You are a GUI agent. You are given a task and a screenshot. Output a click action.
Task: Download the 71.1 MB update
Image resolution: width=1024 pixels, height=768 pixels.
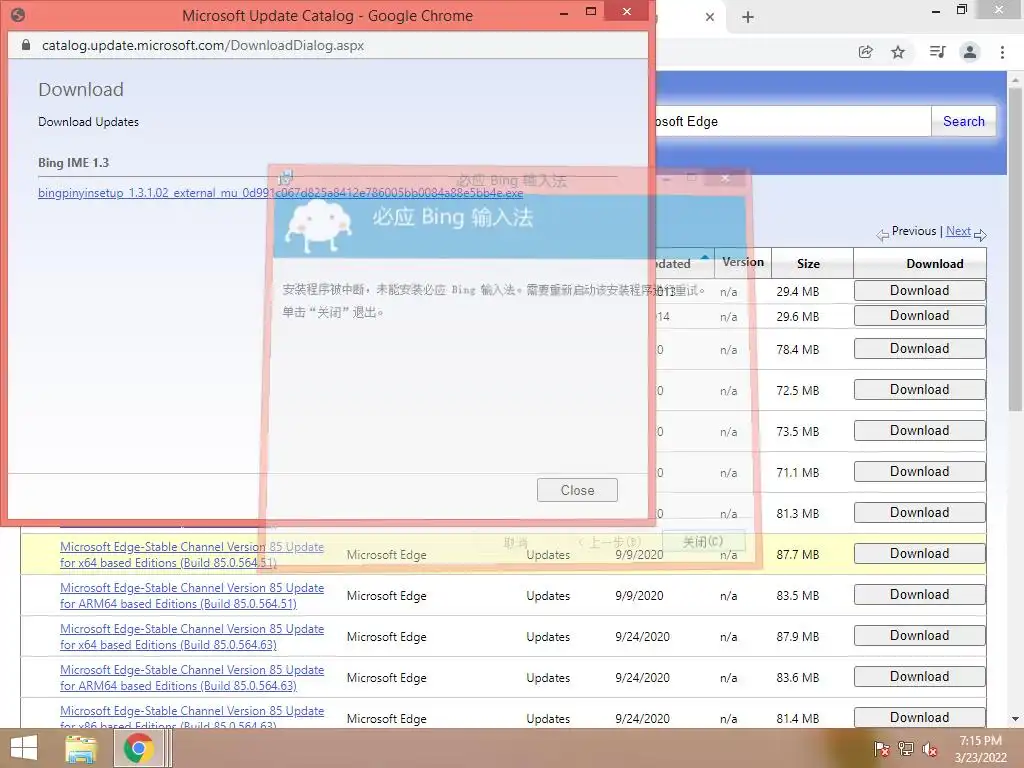point(920,472)
